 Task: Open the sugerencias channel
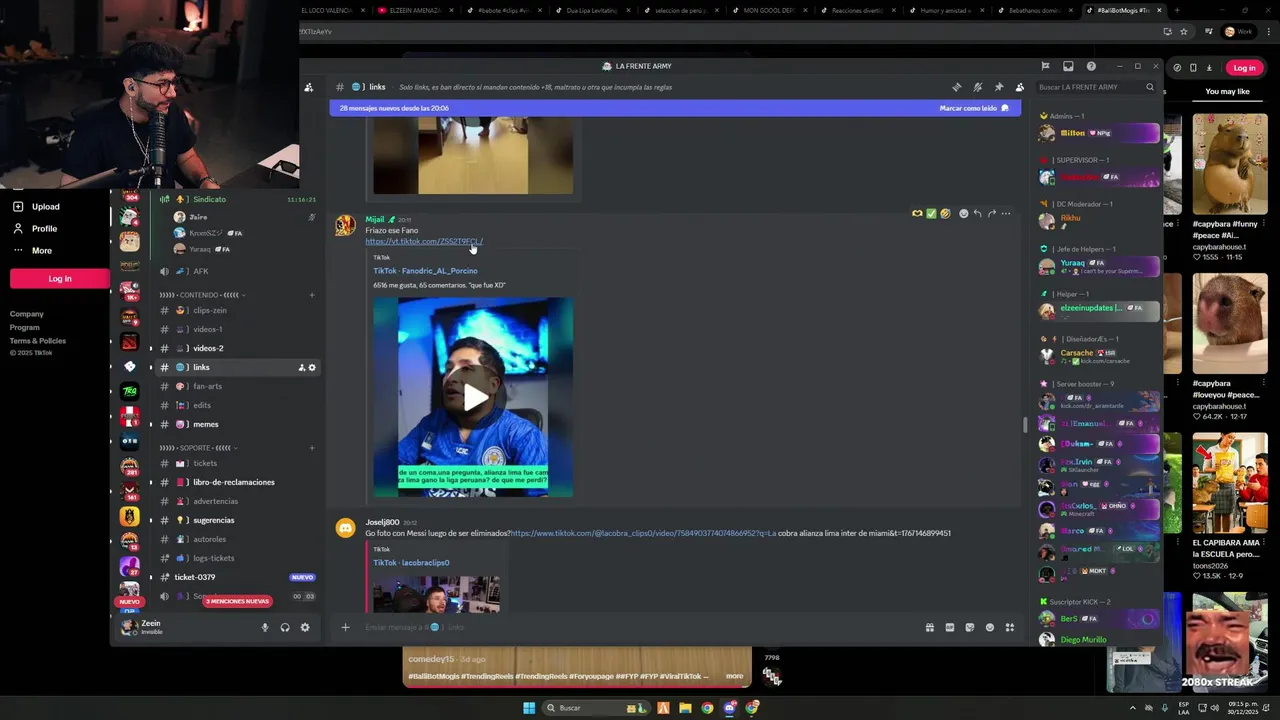click(x=237, y=520)
